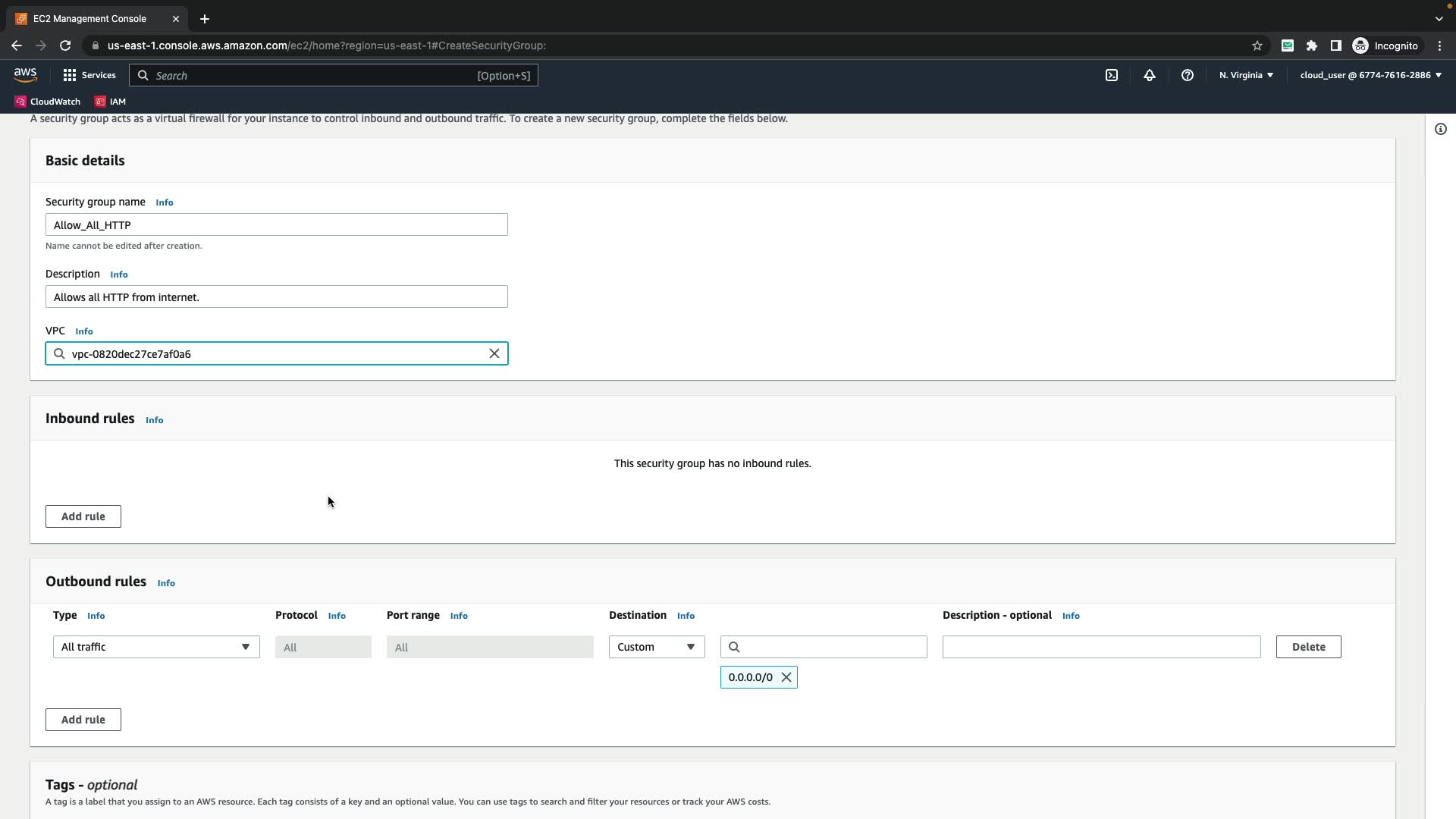1456x819 pixels.
Task: Open the IAM bookmark shortcut
Action: click(111, 102)
